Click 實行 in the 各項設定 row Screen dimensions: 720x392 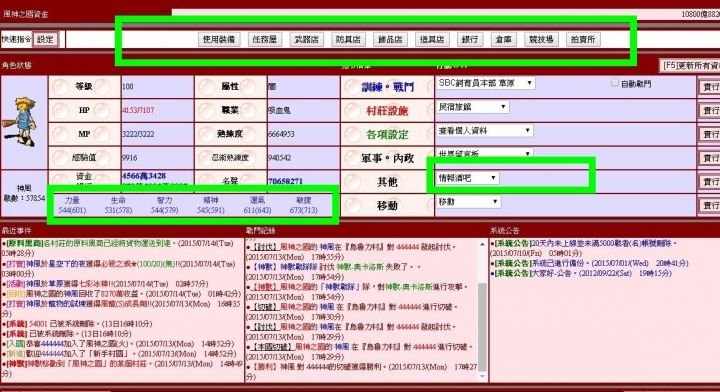(x=709, y=134)
